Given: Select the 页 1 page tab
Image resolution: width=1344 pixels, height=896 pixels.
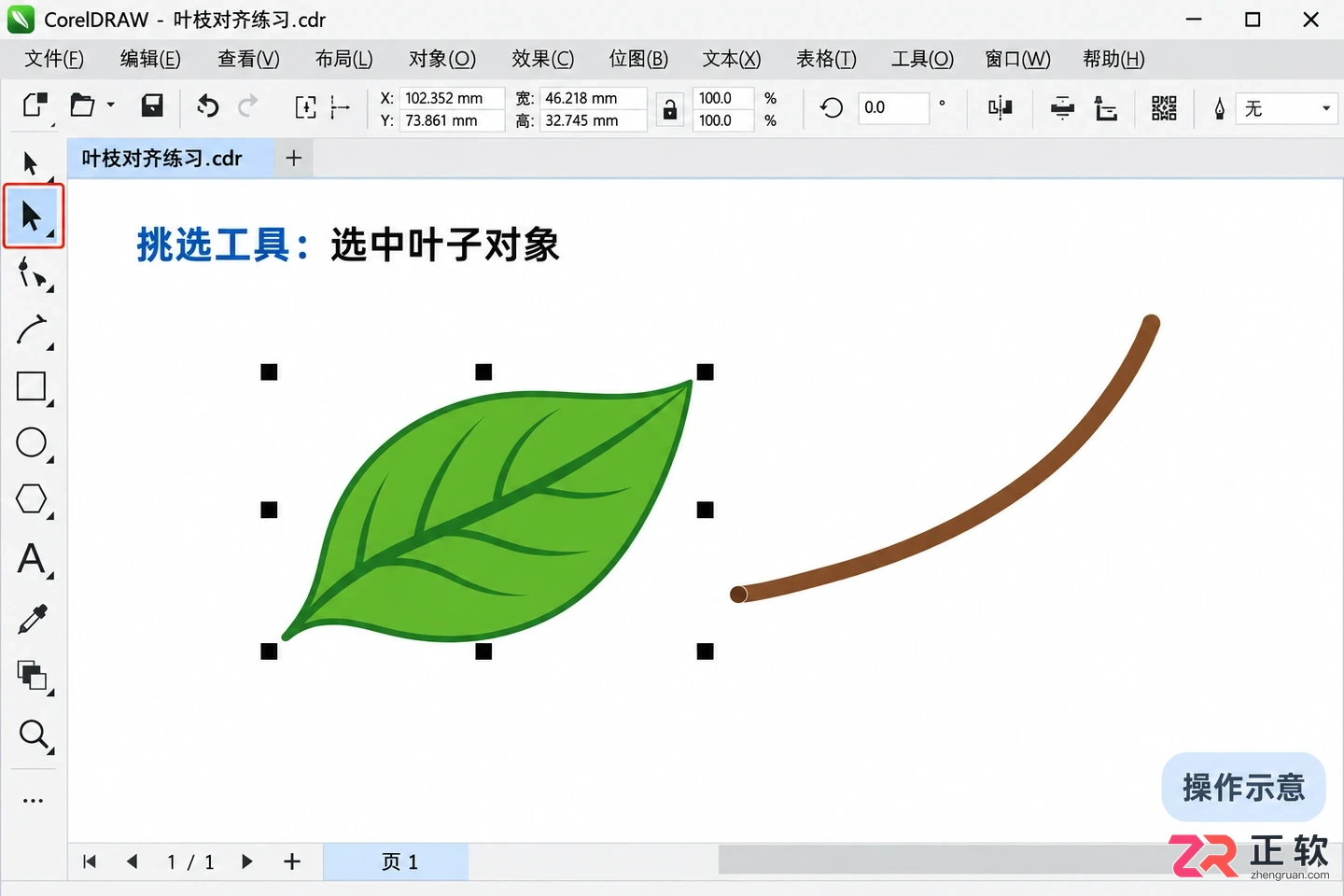Looking at the screenshot, I should point(396,861).
